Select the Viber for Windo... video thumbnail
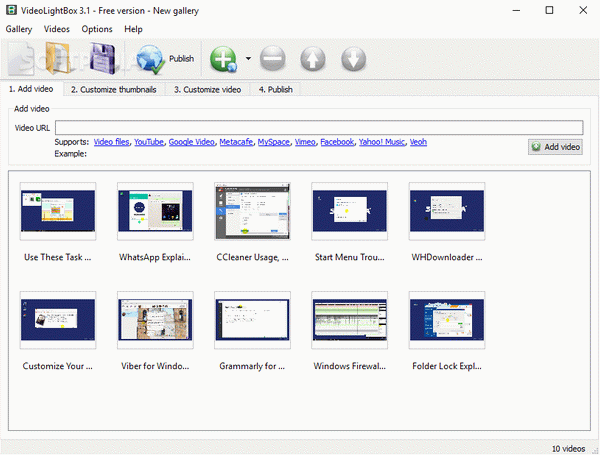This screenshot has width=600, height=455. tap(155, 320)
